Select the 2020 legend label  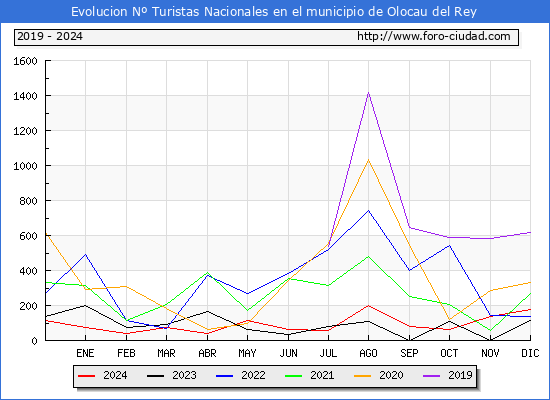[x=391, y=375]
